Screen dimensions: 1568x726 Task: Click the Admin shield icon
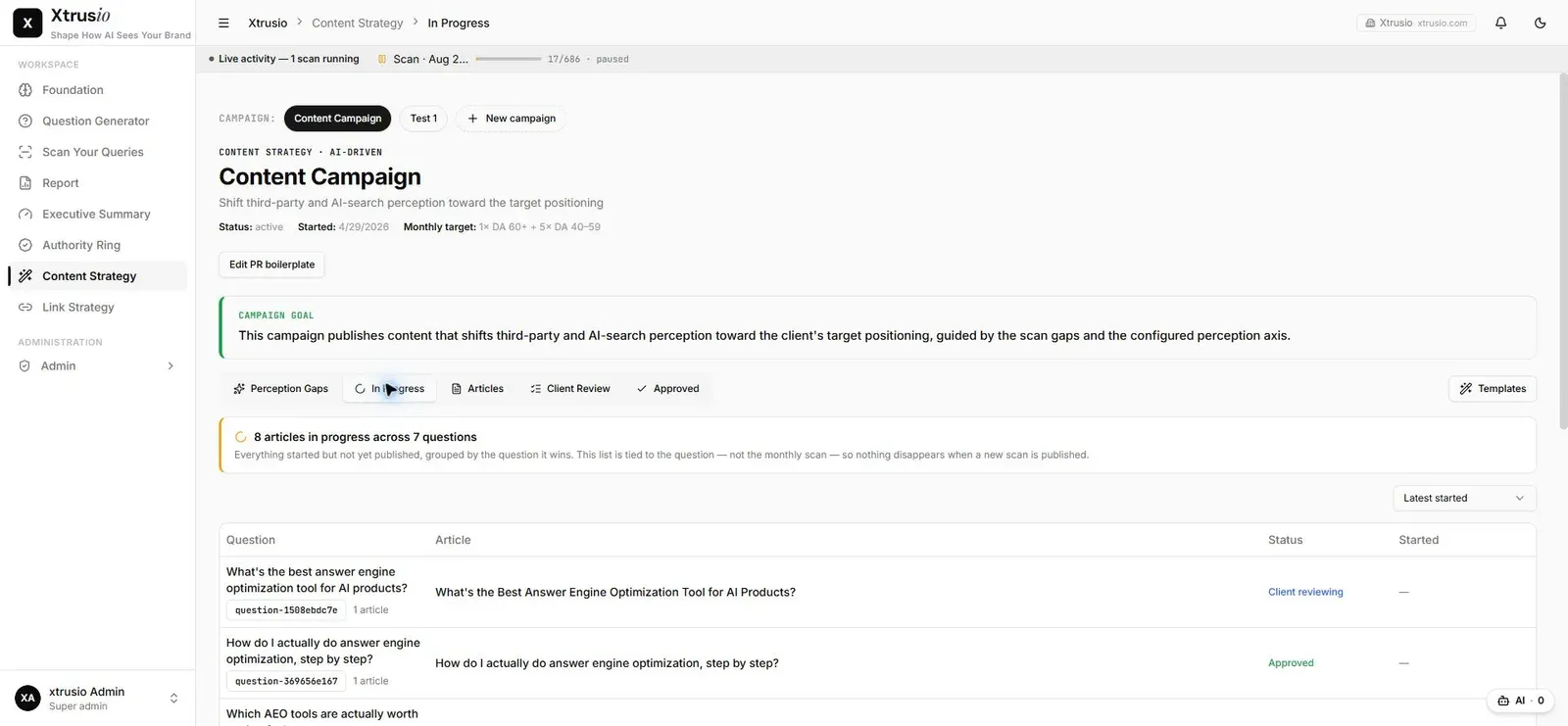coord(24,366)
